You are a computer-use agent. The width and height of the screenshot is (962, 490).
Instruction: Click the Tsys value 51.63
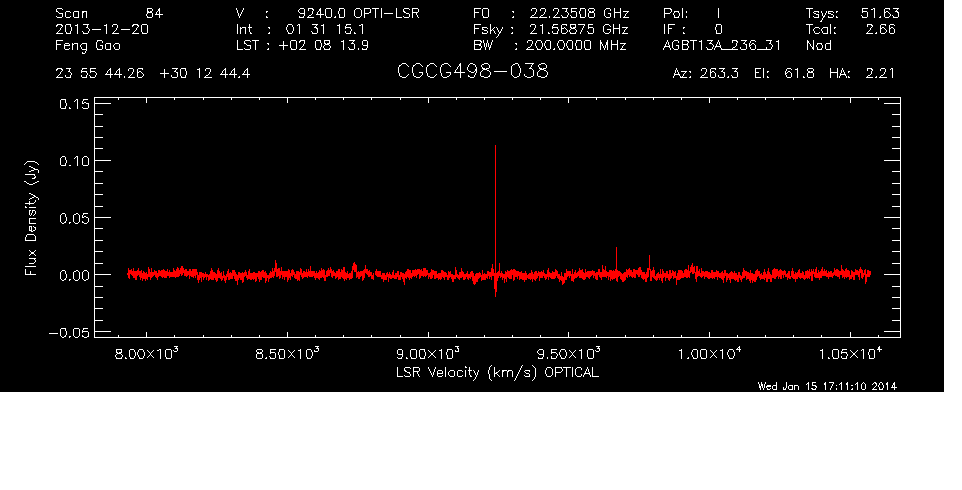(x=879, y=13)
